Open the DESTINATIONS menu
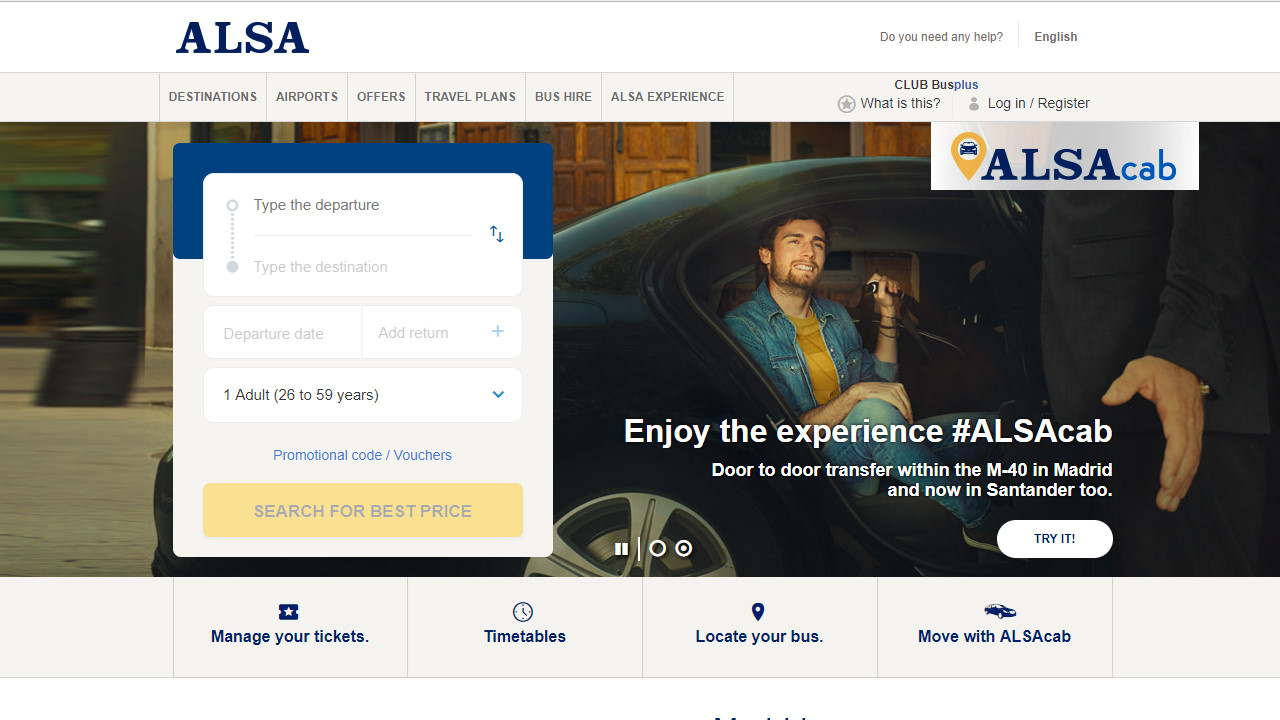This screenshot has height=720, width=1280. [x=213, y=97]
